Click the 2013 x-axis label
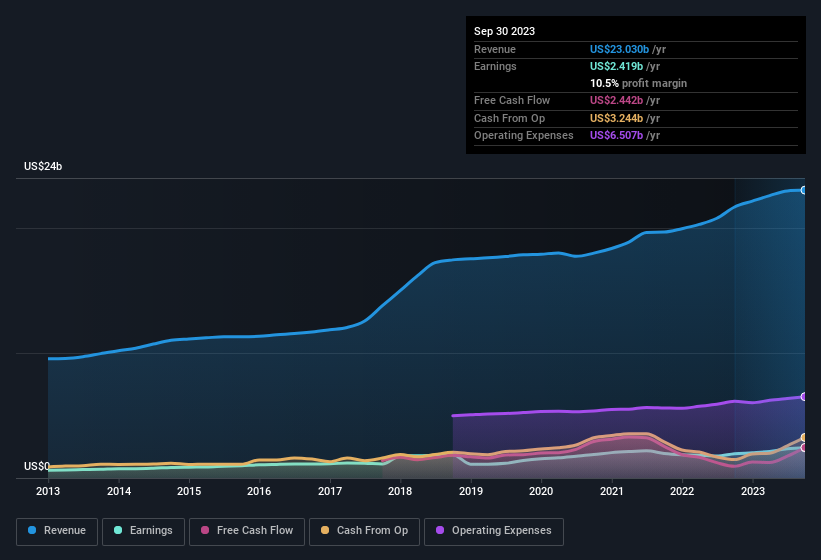 [x=48, y=491]
